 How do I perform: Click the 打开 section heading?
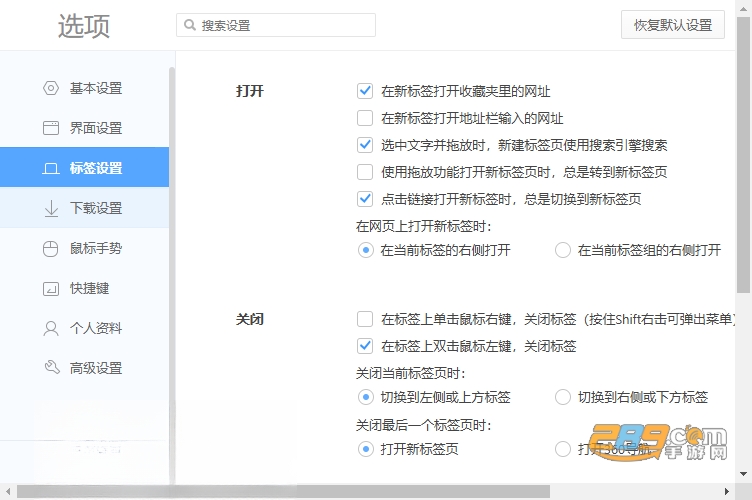pyautogui.click(x=250, y=91)
